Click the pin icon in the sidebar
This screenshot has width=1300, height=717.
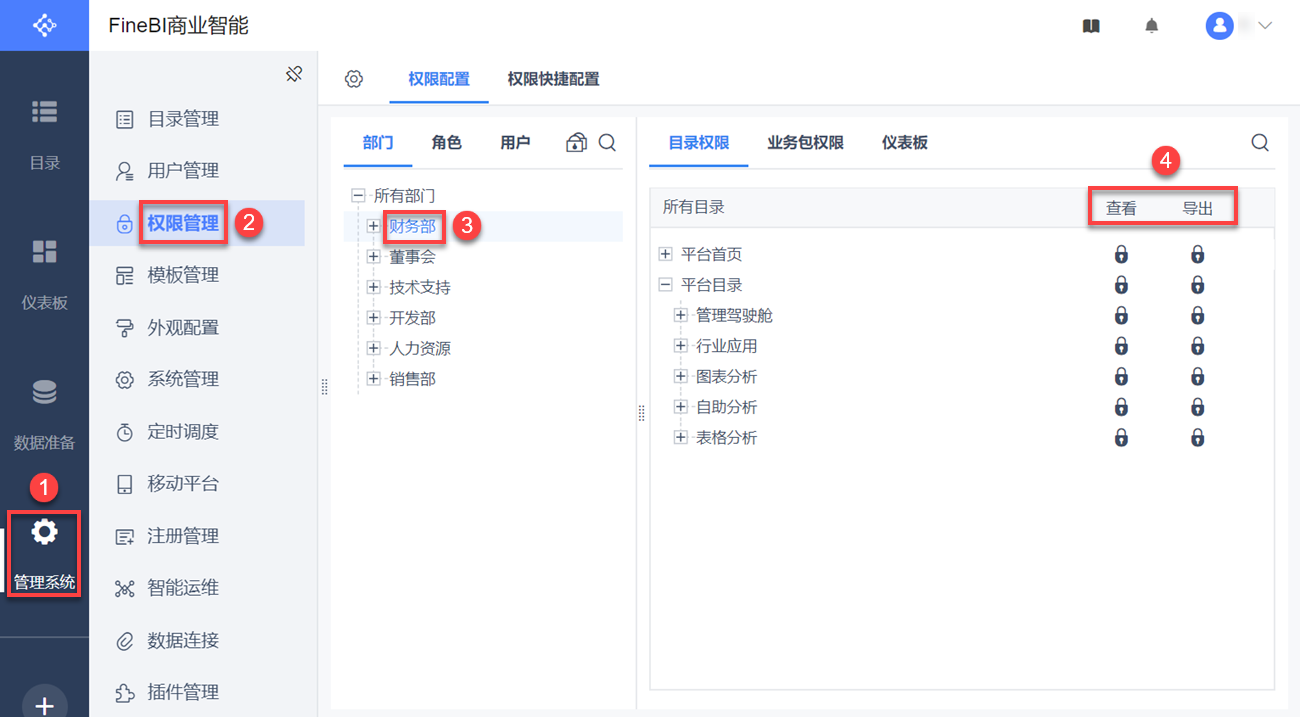[294, 74]
